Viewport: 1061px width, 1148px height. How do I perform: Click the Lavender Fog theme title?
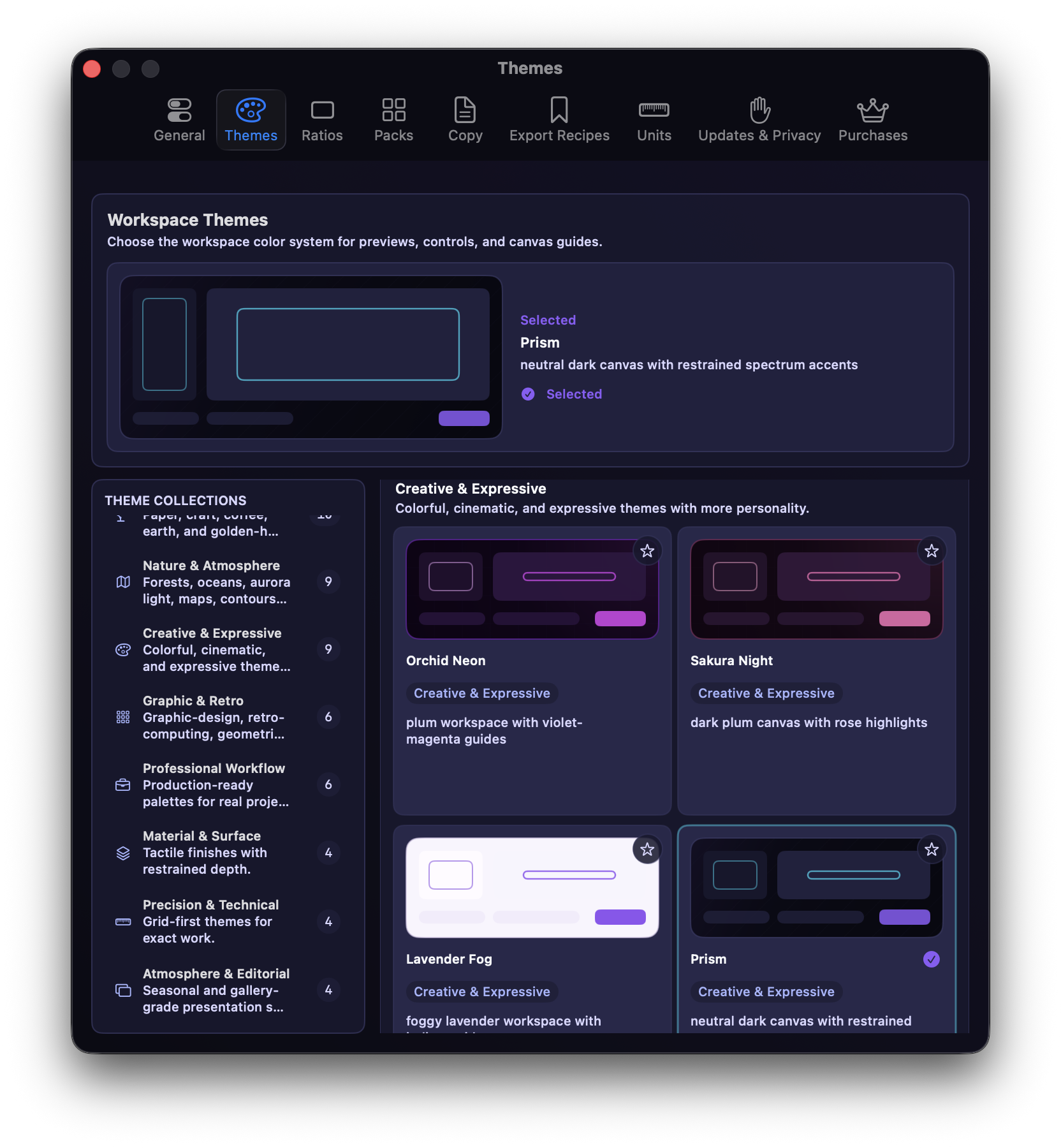click(449, 959)
